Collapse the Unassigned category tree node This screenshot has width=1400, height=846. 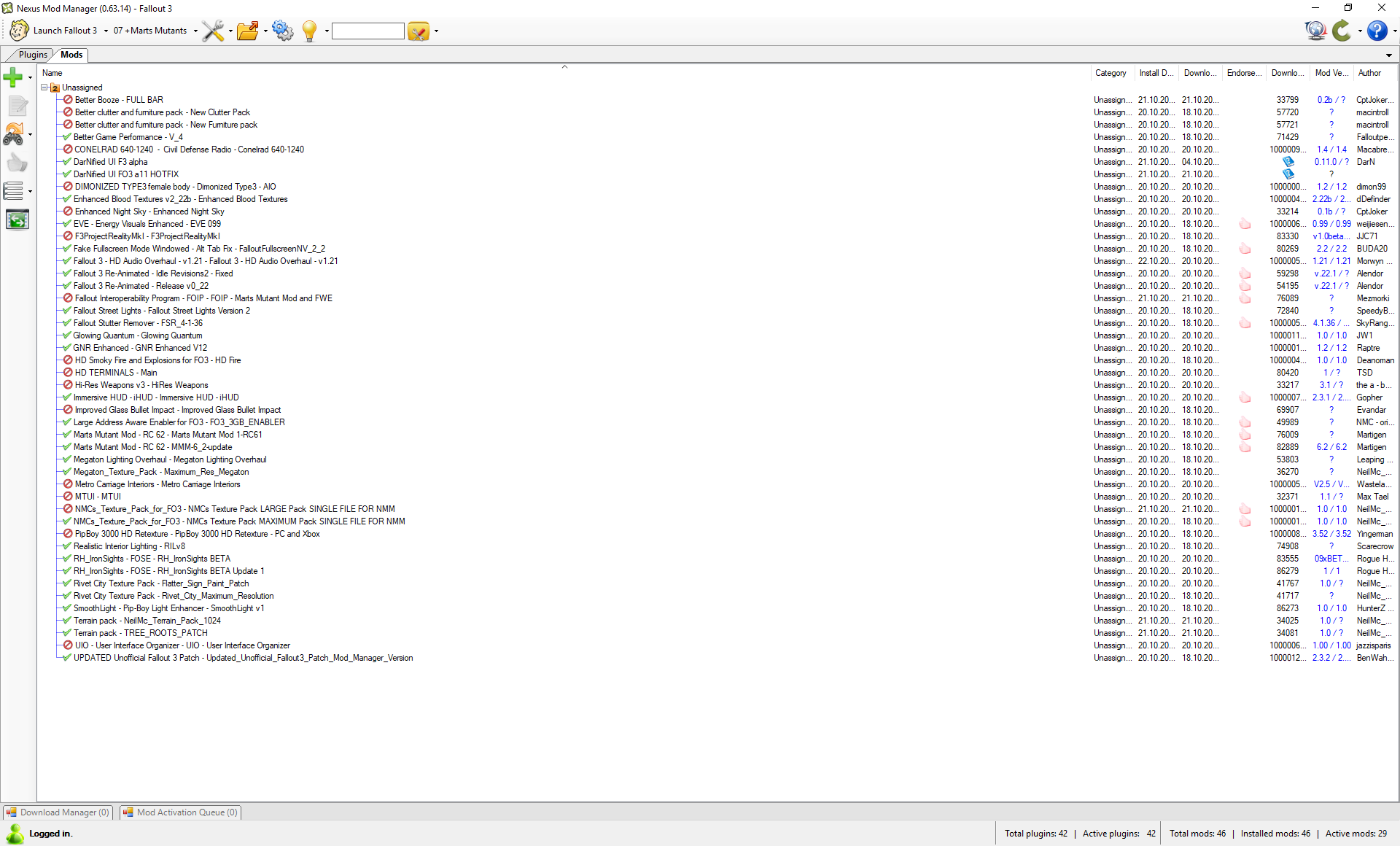[x=44, y=88]
